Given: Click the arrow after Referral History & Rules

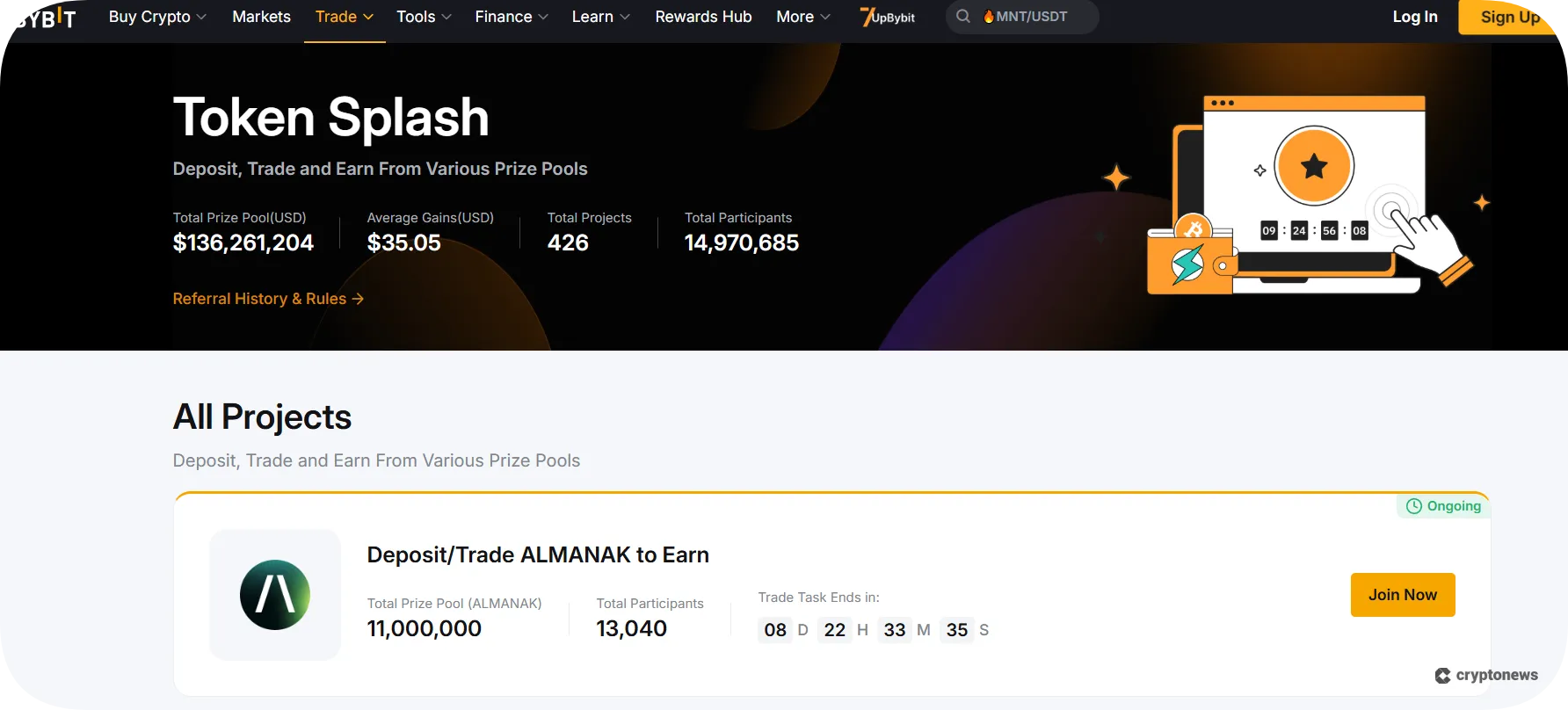Looking at the screenshot, I should point(359,299).
